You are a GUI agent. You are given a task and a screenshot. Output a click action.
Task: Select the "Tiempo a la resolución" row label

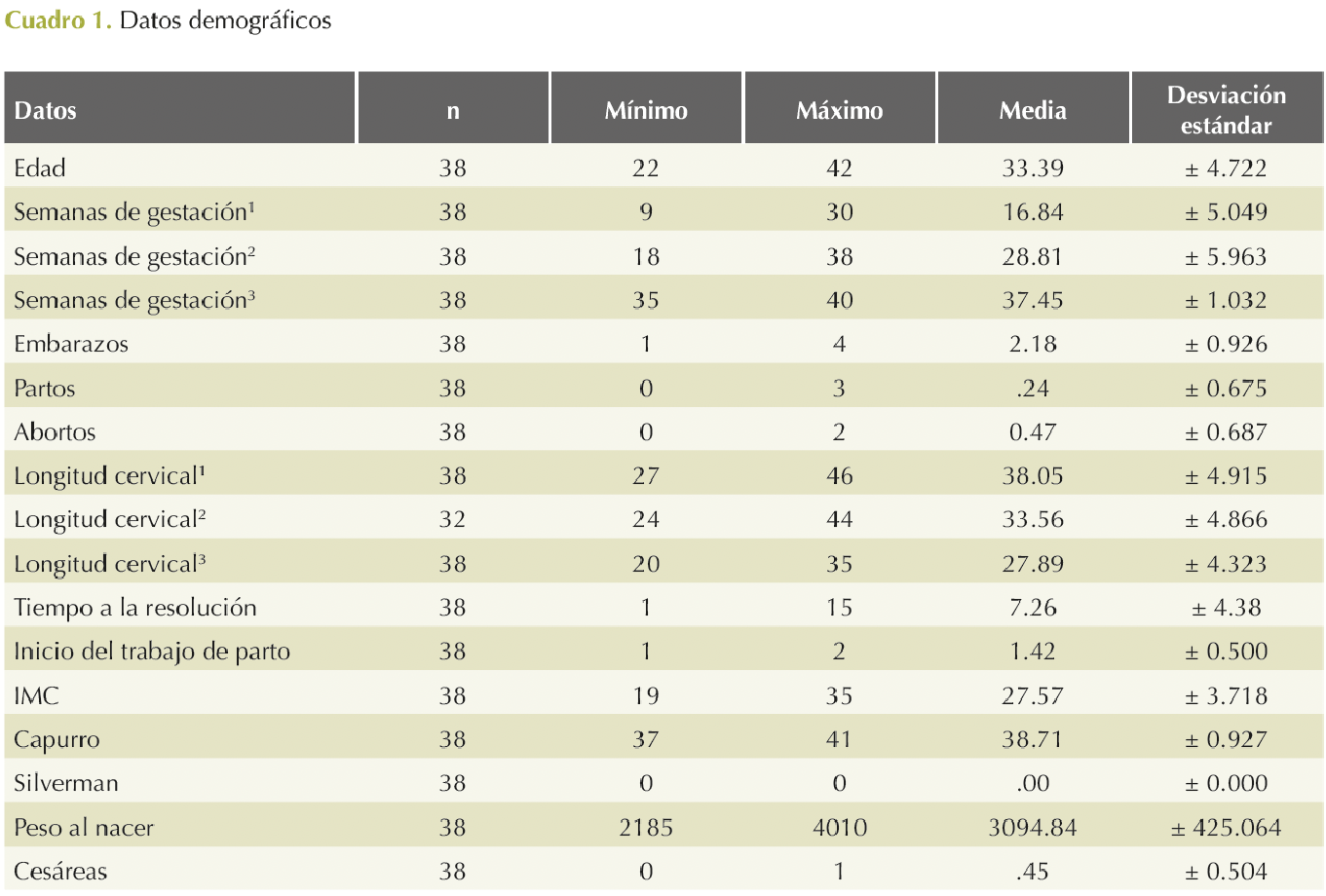pyautogui.click(x=135, y=608)
